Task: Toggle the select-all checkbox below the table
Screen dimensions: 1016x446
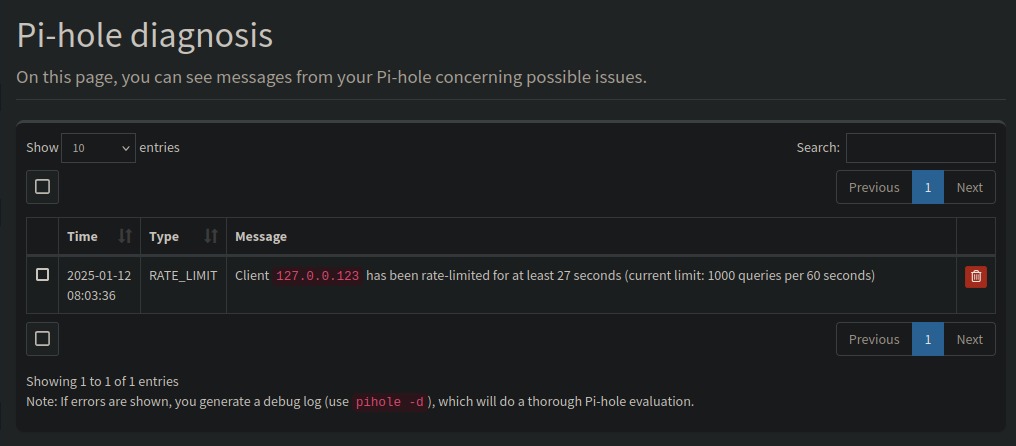Action: pos(42,339)
